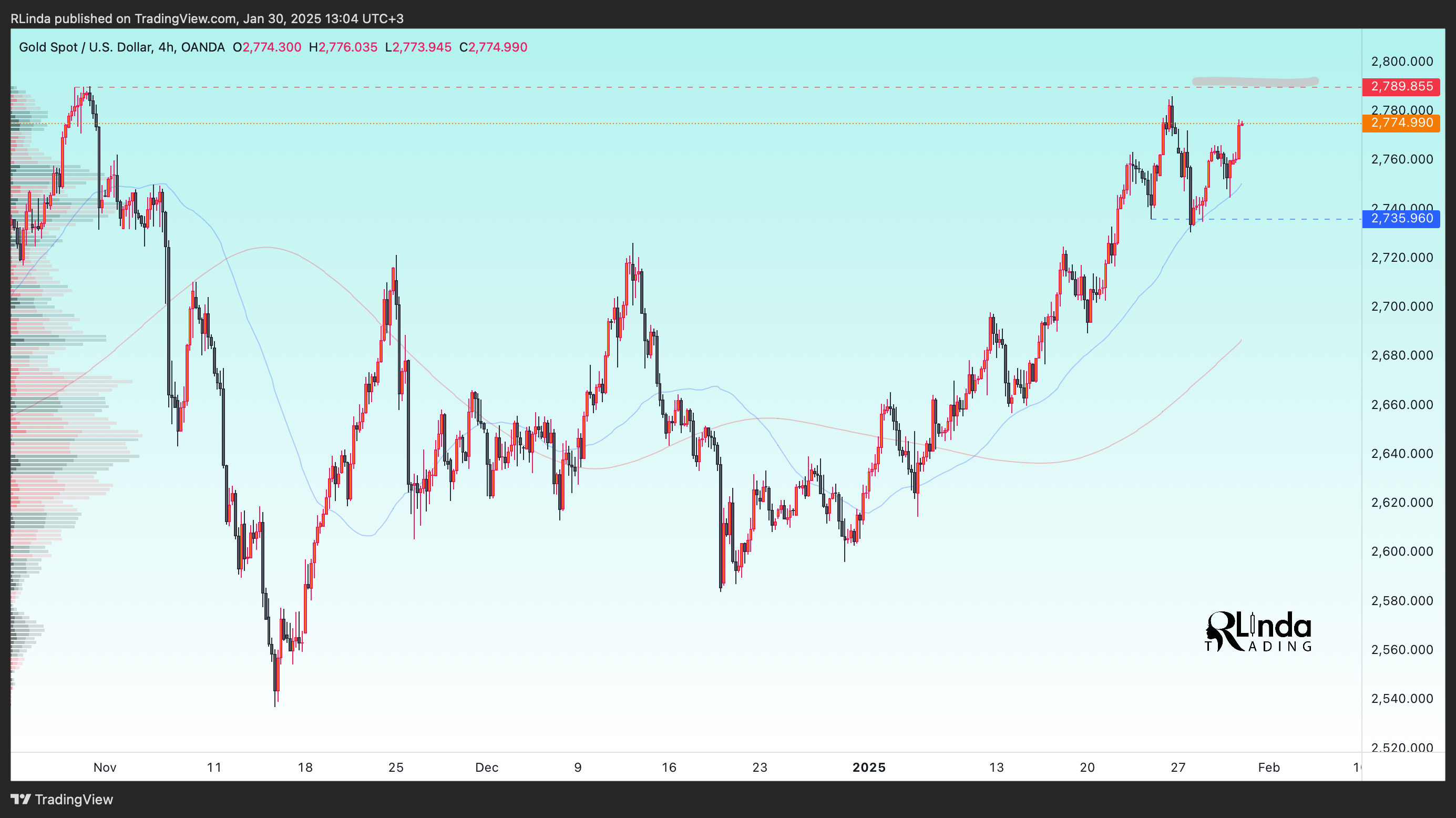1456x818 pixels.
Task: Click the 20 date label on time axis
Action: click(1088, 767)
